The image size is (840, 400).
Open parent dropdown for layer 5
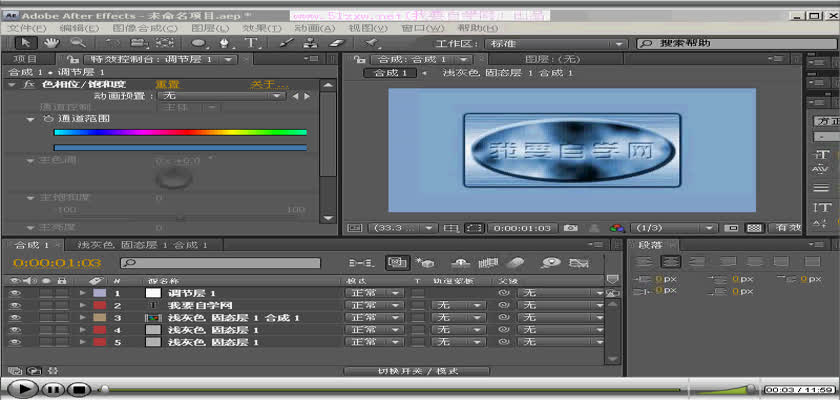click(x=561, y=342)
